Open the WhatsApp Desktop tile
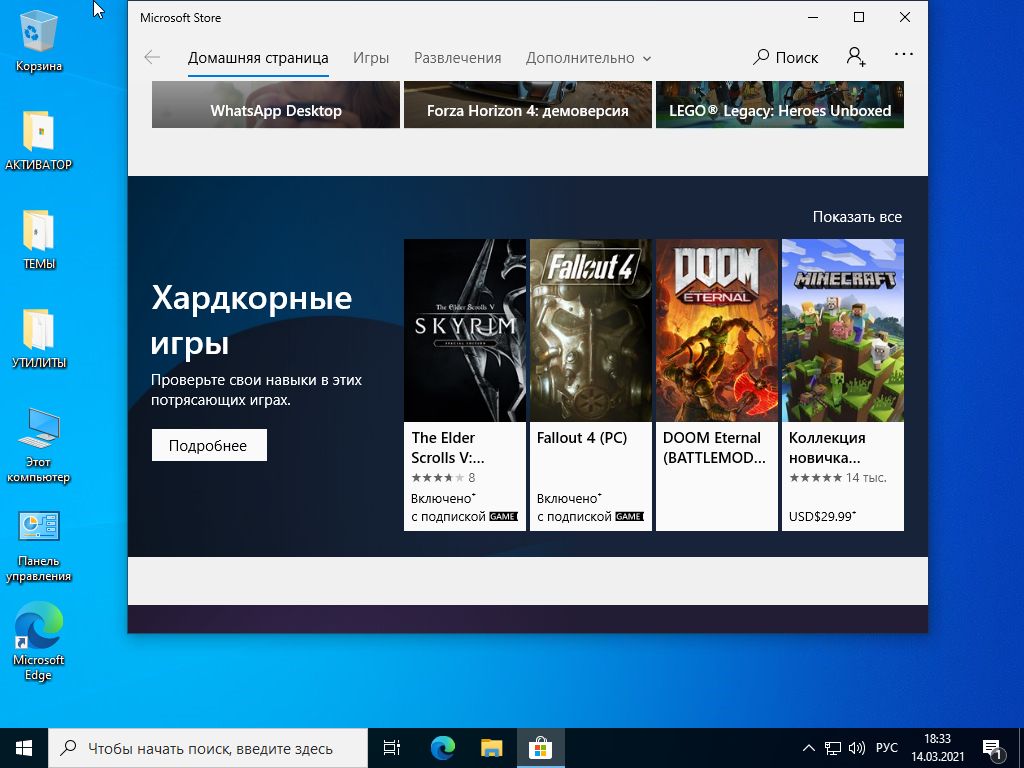1024x768 pixels. [x=276, y=104]
